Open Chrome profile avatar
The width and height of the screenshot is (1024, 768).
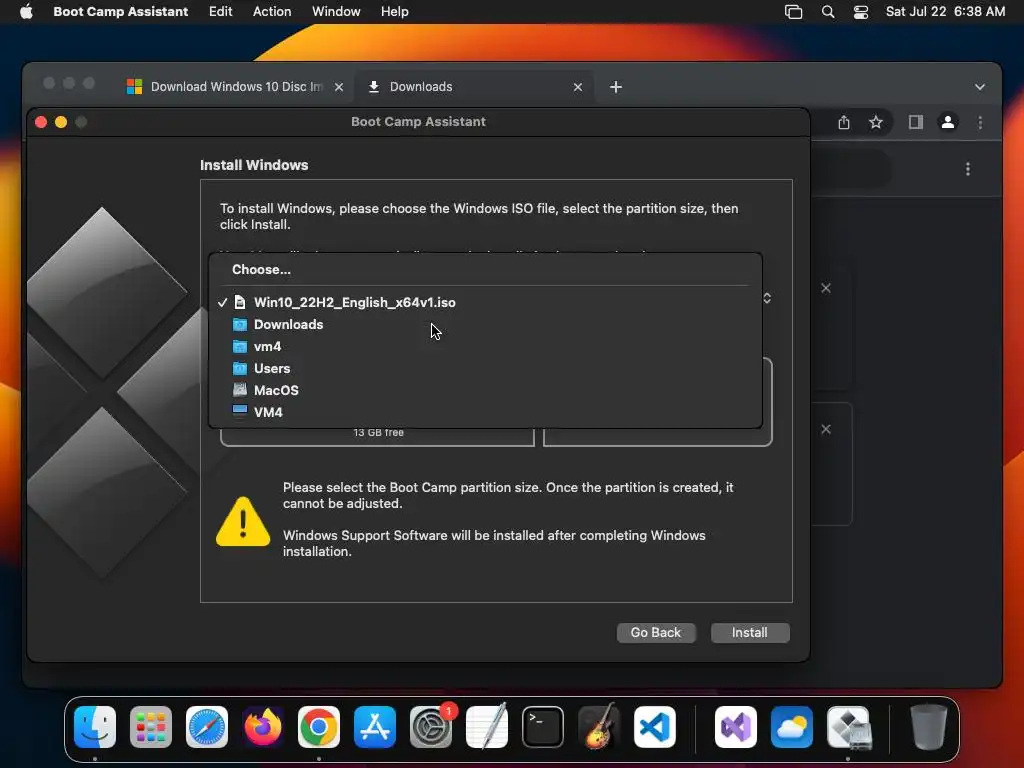948,122
